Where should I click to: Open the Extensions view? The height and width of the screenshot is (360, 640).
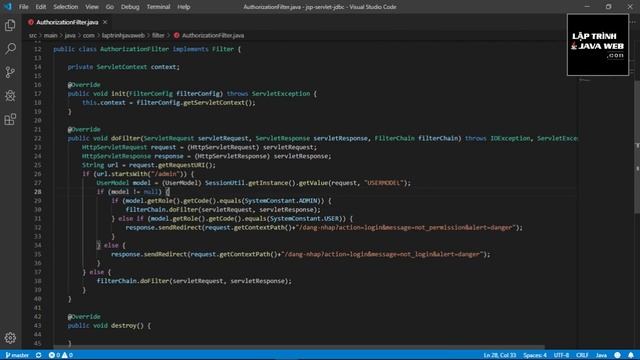[x=10, y=120]
